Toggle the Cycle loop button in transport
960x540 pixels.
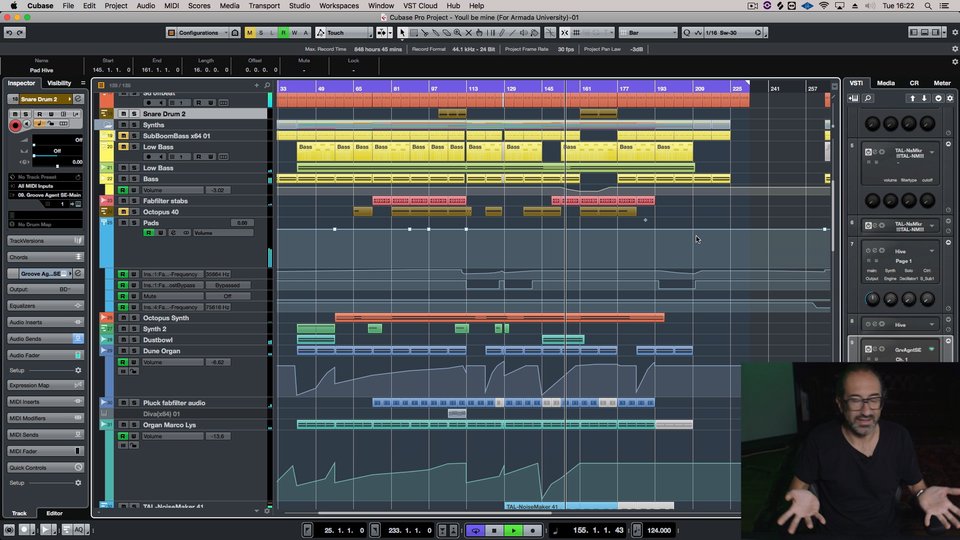[475, 530]
